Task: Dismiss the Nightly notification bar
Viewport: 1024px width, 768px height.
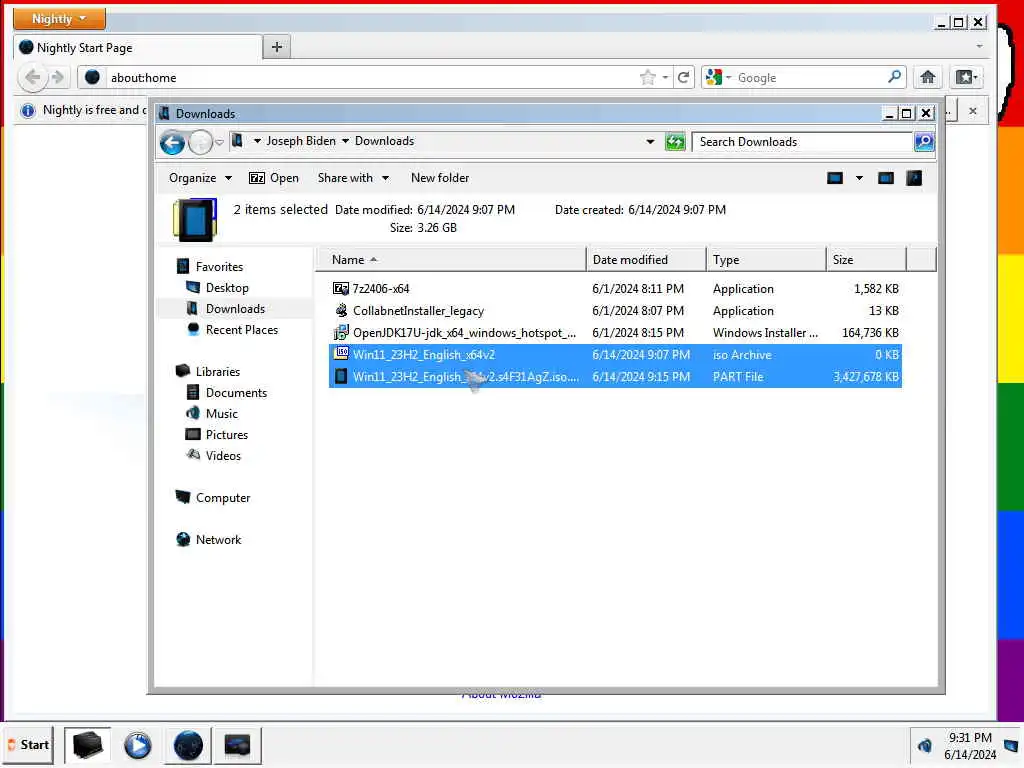Action: [973, 111]
